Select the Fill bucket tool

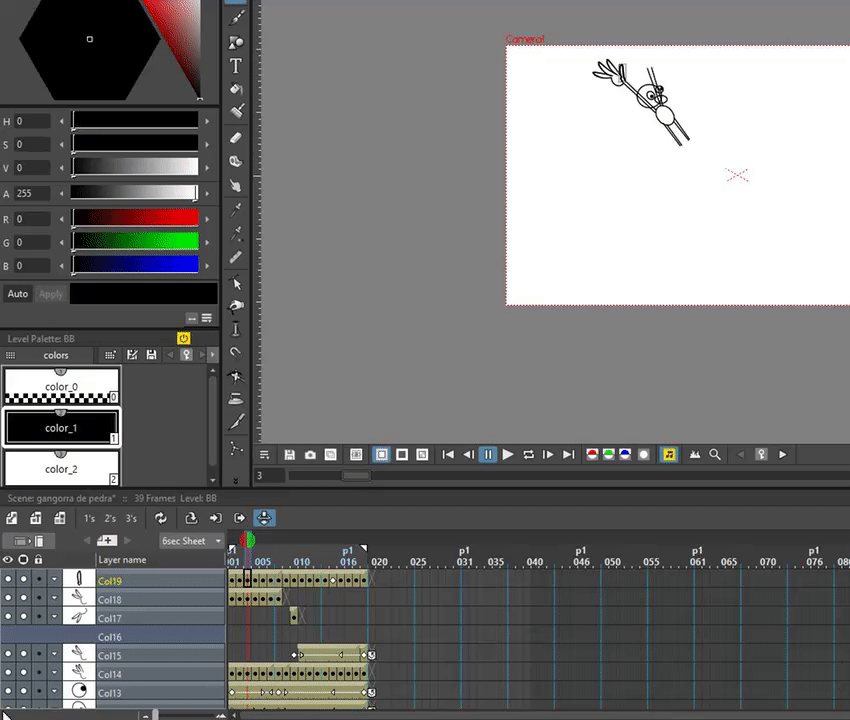[x=236, y=89]
